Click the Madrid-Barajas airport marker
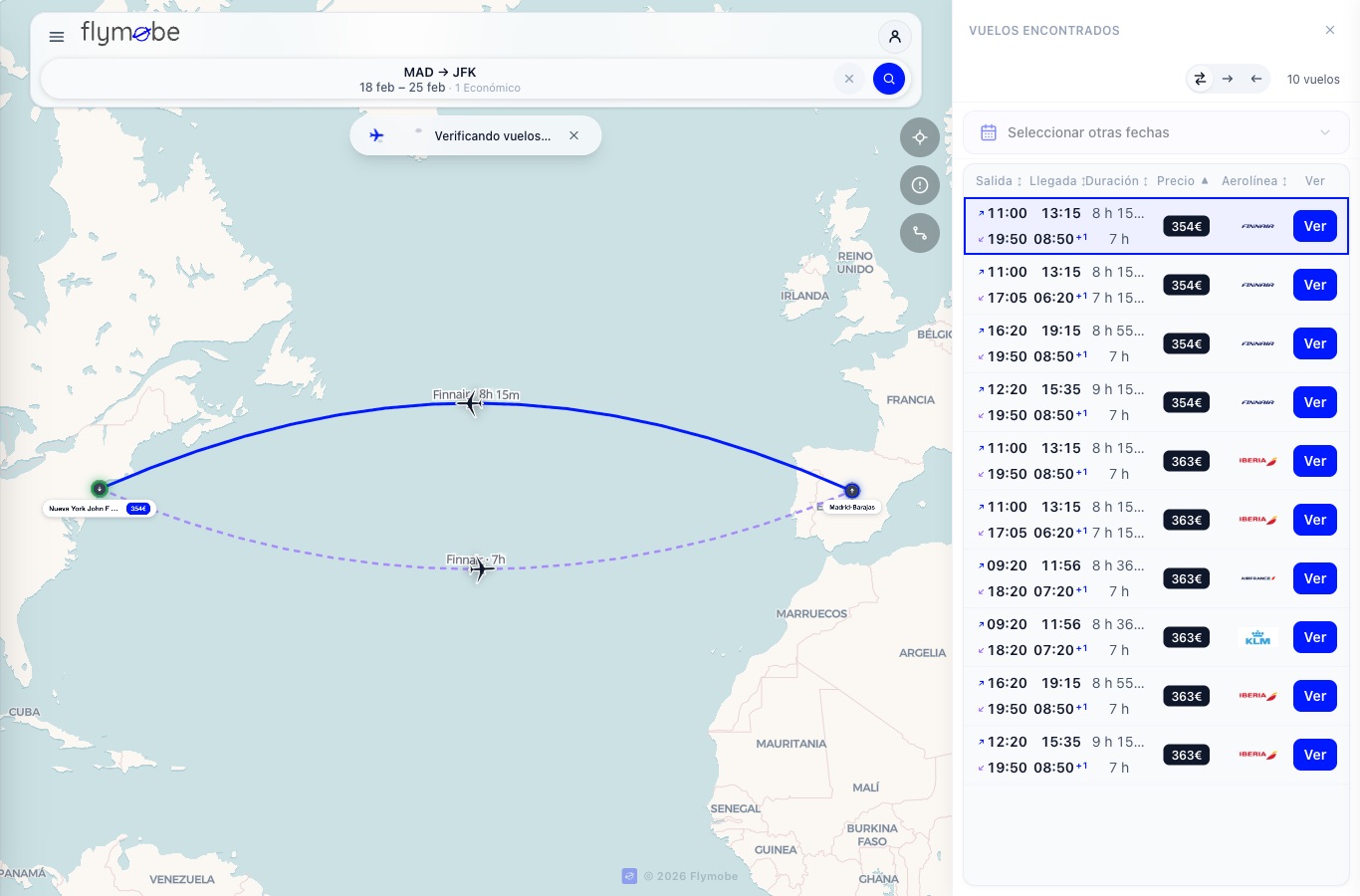This screenshot has height=896, width=1360. pyautogui.click(x=852, y=490)
